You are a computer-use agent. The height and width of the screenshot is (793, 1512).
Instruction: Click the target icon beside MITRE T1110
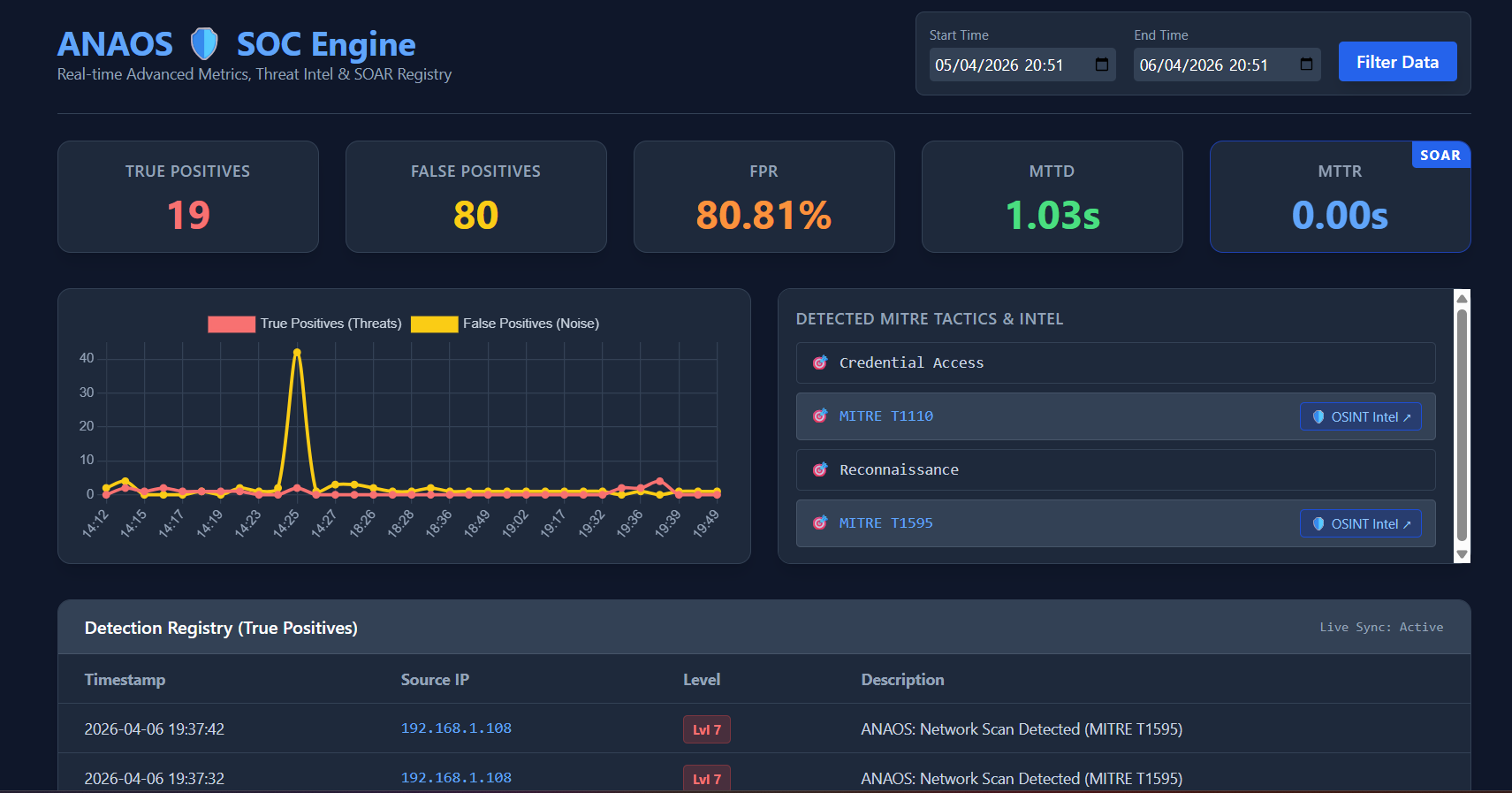820,416
